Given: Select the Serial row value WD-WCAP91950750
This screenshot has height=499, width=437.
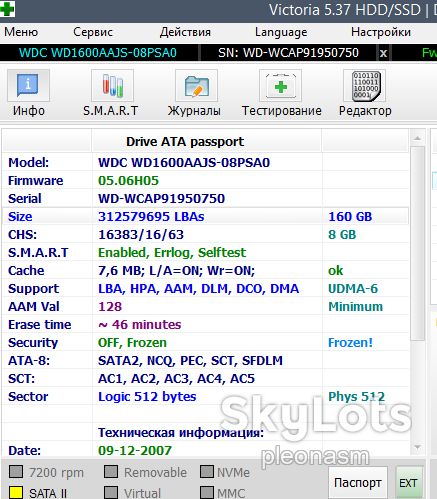Looking at the screenshot, I should pyautogui.click(x=161, y=199).
